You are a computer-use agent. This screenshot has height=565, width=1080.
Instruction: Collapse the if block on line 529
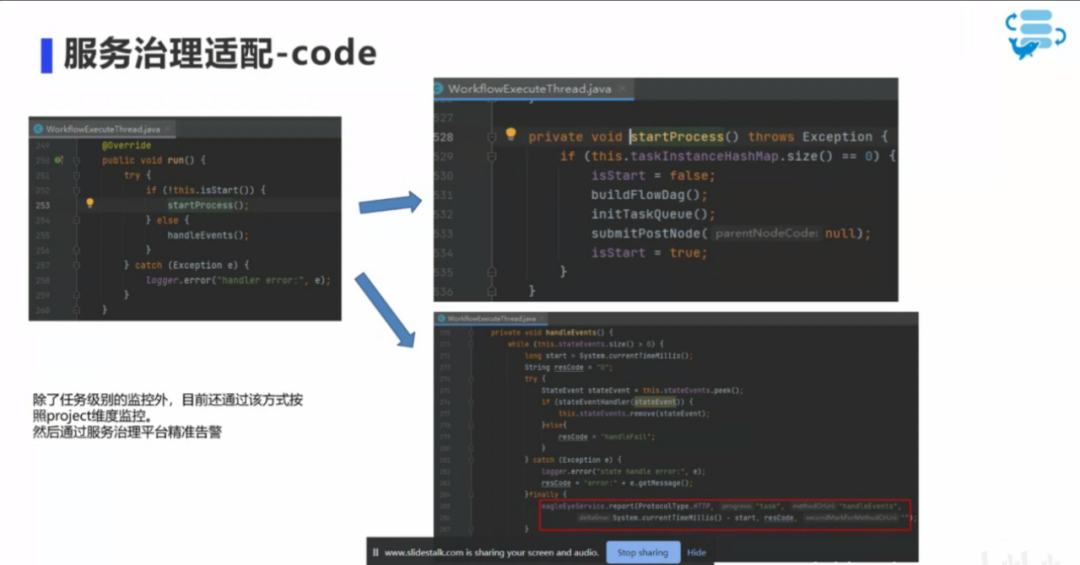(490, 157)
